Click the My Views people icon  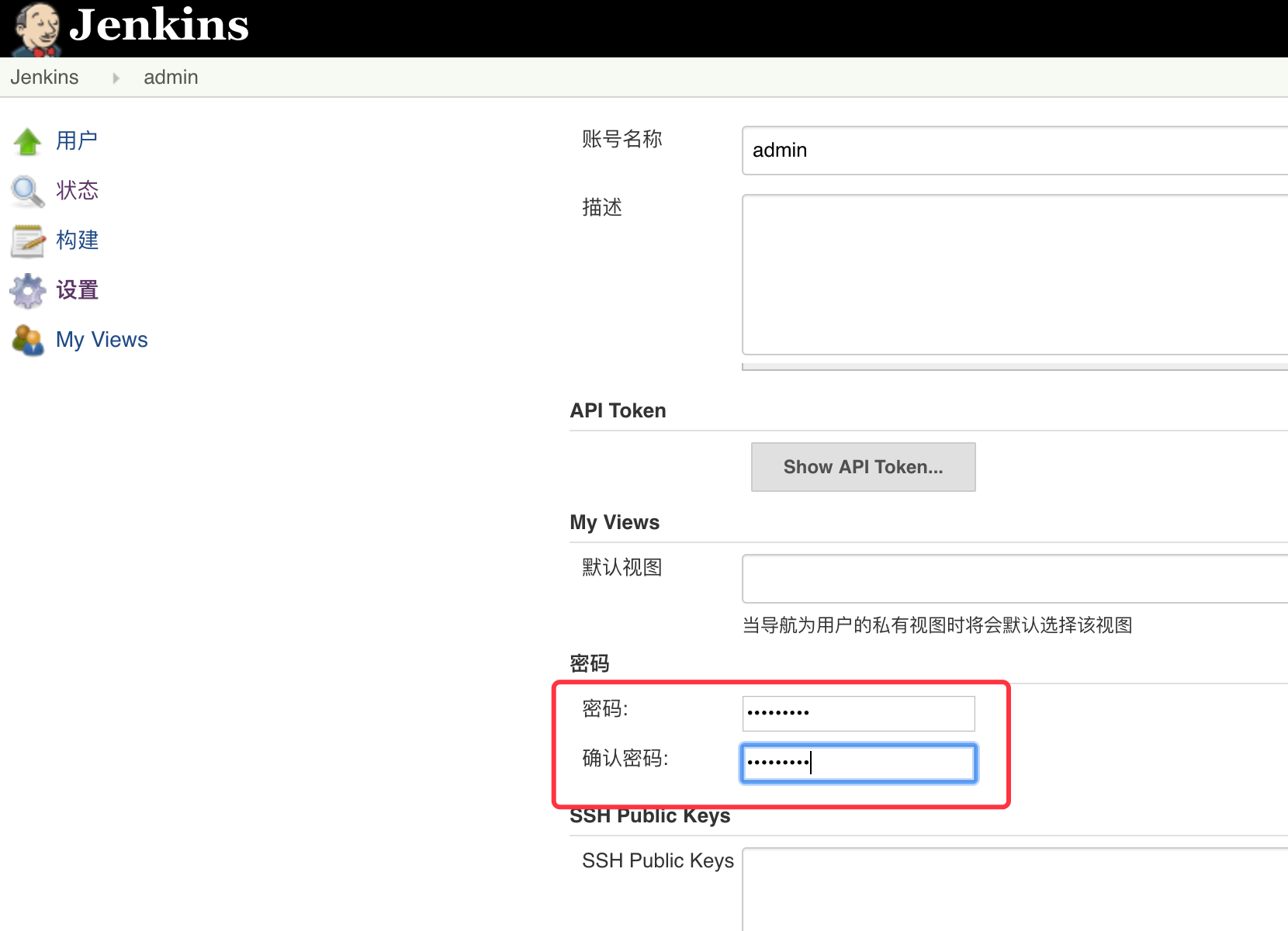click(x=28, y=340)
